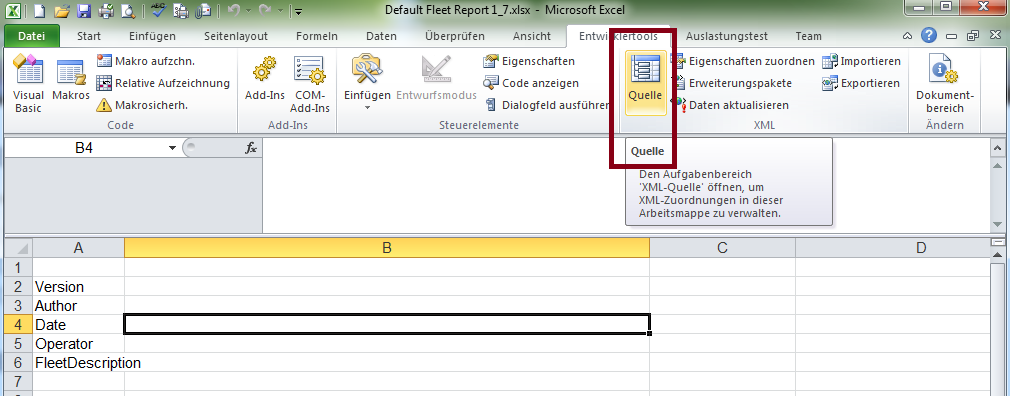Save the workbook via quick access

click(x=84, y=10)
